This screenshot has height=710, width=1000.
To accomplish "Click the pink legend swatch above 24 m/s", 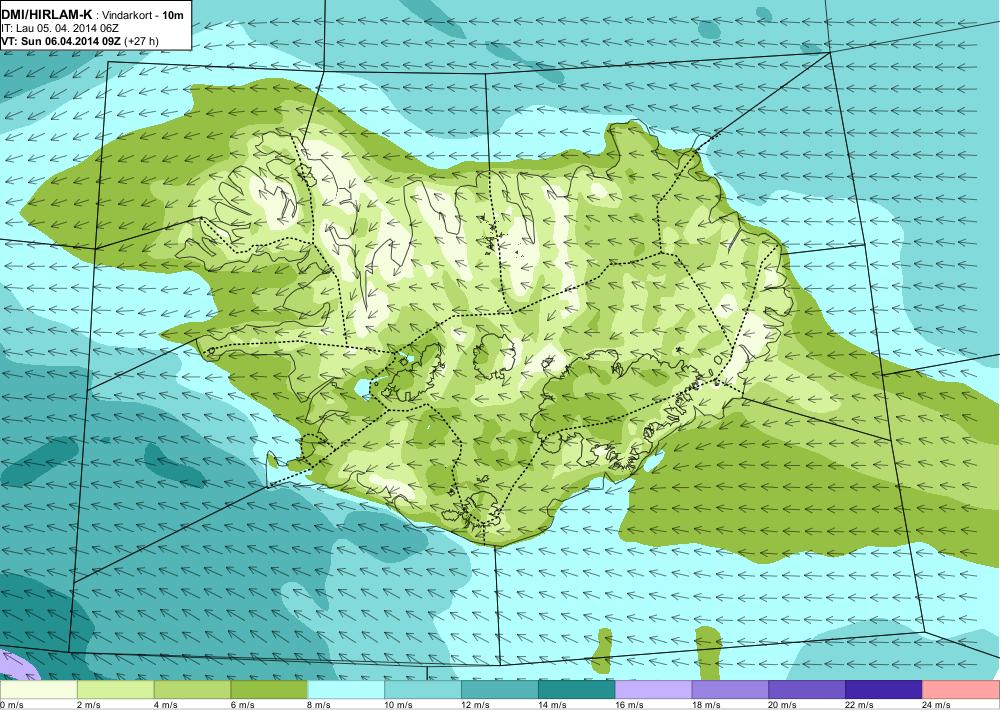I will pos(961,690).
